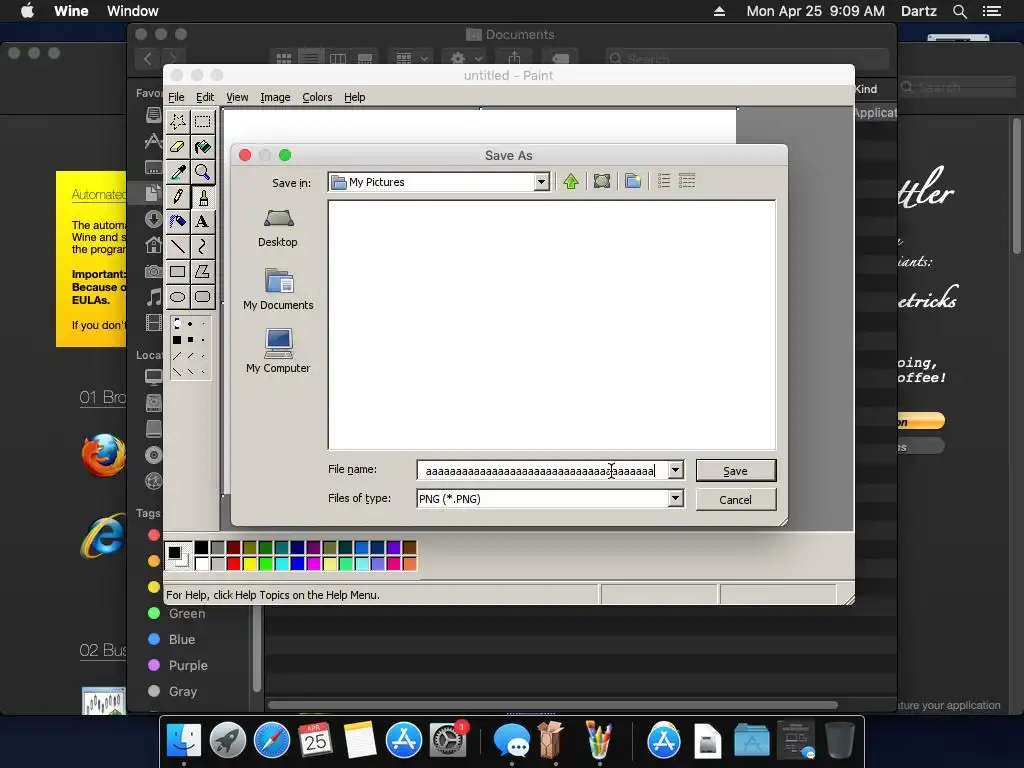The height and width of the screenshot is (768, 1024).
Task: Pick the bright red color swatch
Action: [x=233, y=563]
